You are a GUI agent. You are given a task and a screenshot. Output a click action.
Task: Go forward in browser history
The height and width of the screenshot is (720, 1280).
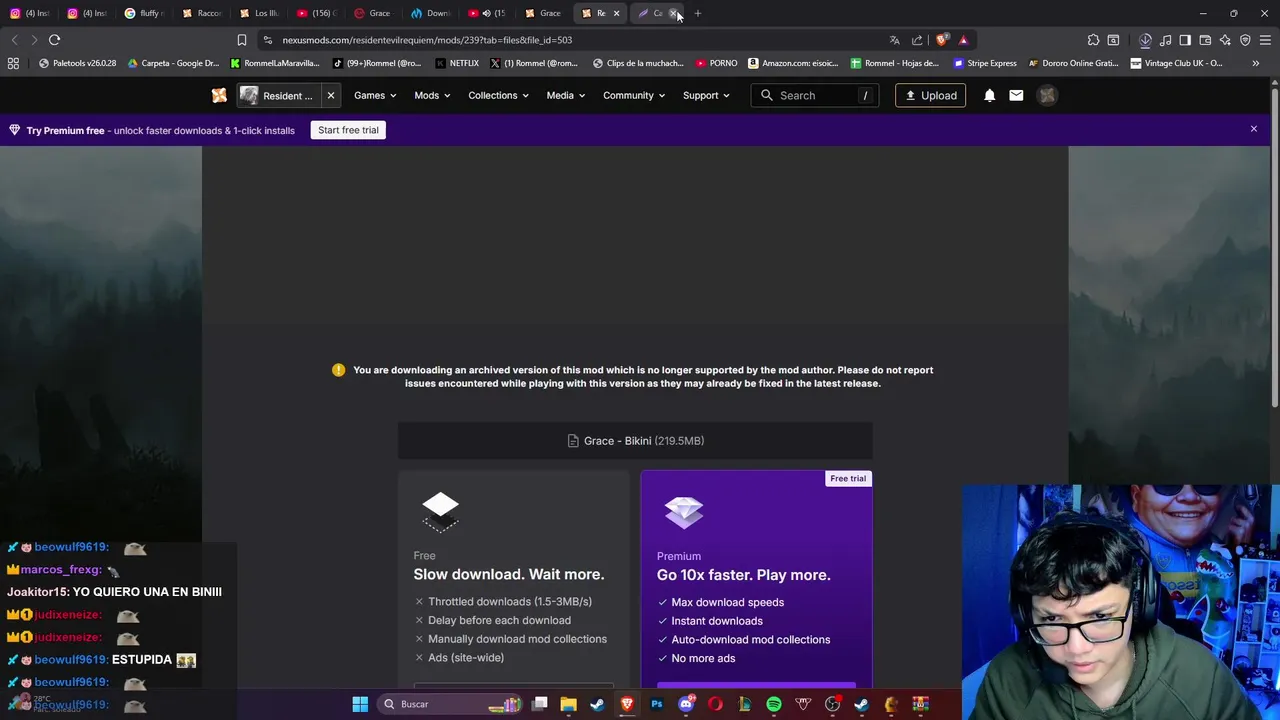click(34, 40)
